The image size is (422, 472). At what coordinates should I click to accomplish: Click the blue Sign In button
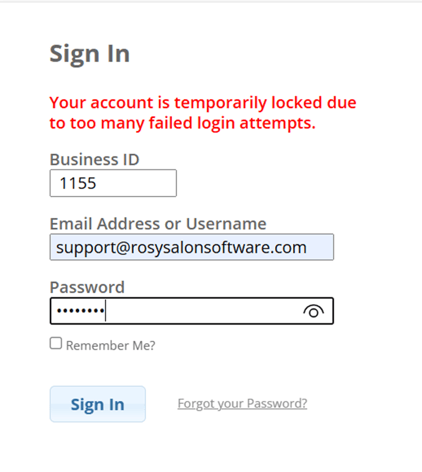[98, 404]
